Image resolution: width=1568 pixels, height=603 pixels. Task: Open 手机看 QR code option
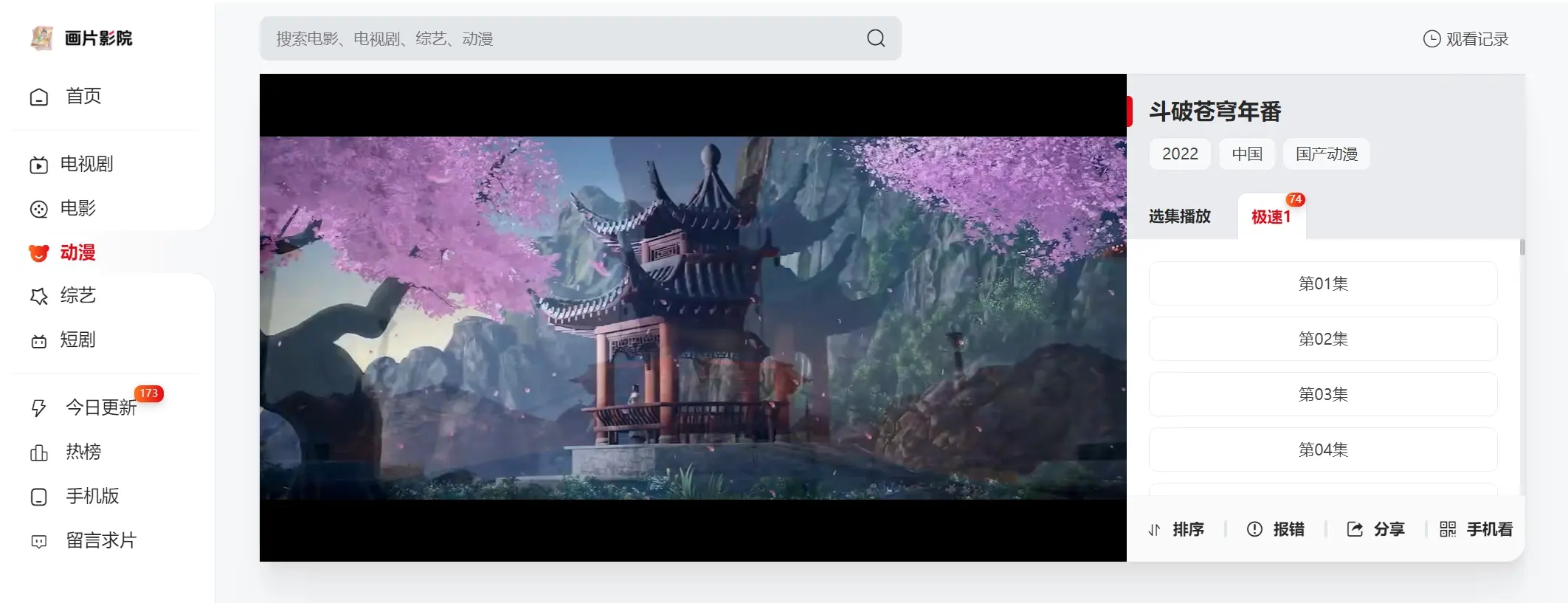pos(1476,529)
